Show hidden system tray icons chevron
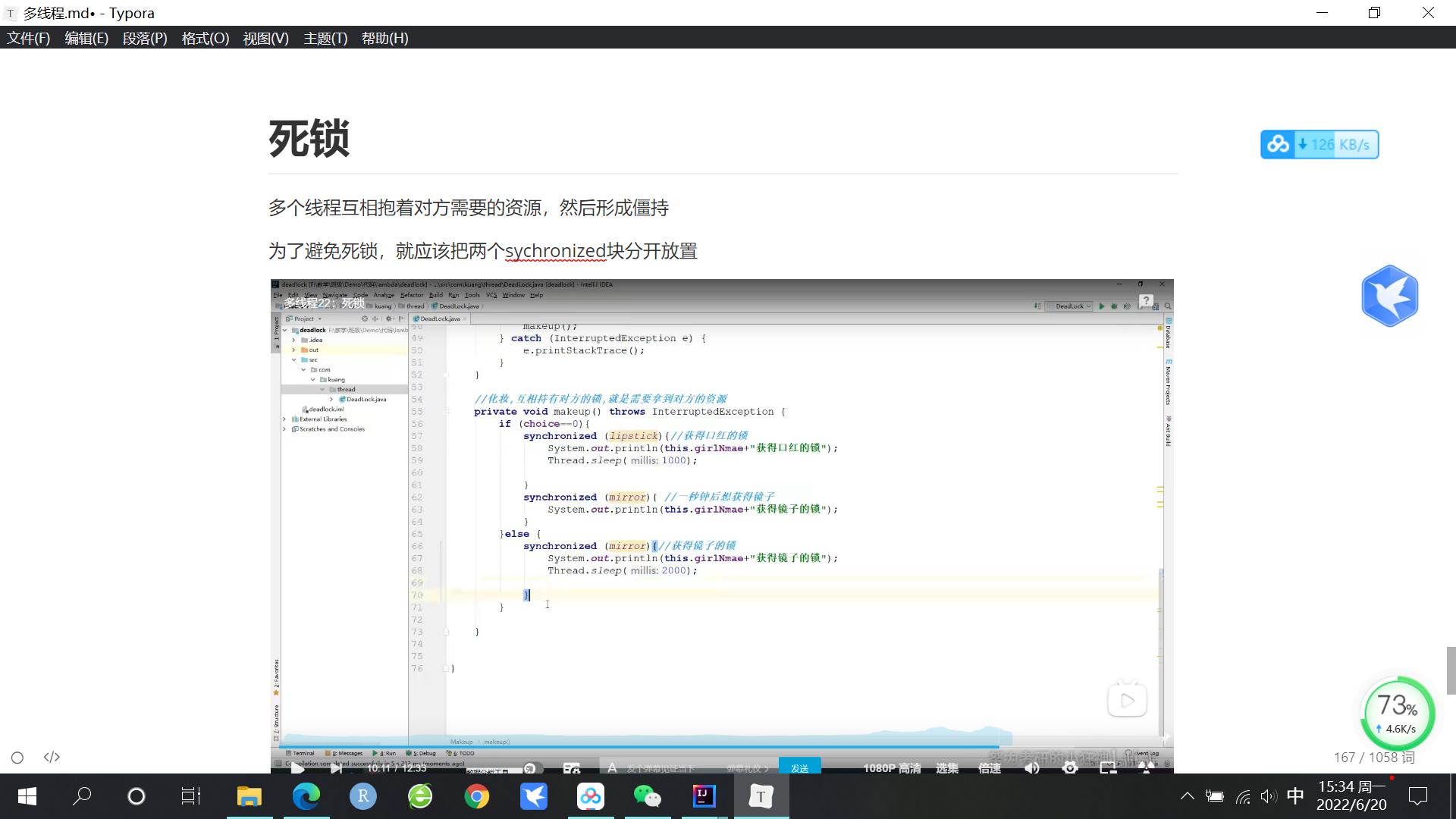The height and width of the screenshot is (819, 1456). coord(1187,795)
